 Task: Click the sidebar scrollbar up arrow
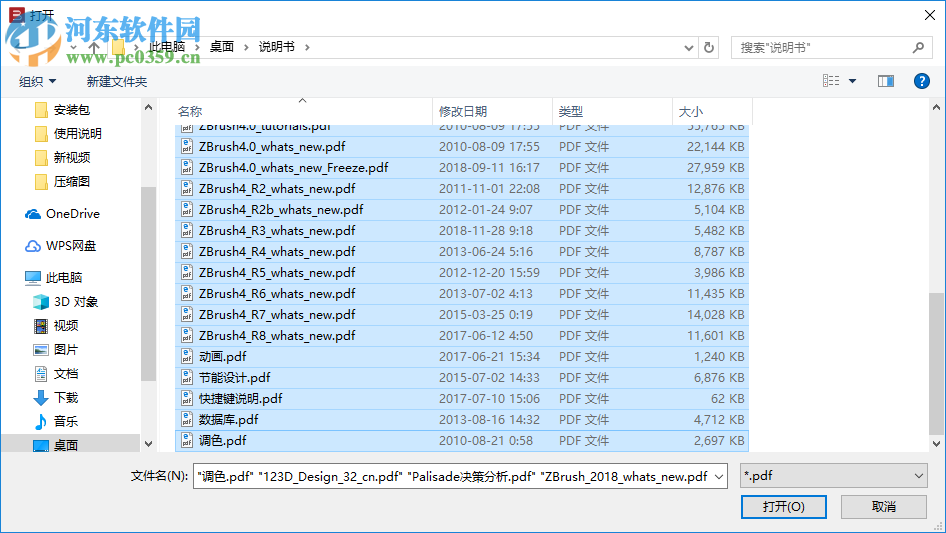[x=148, y=107]
